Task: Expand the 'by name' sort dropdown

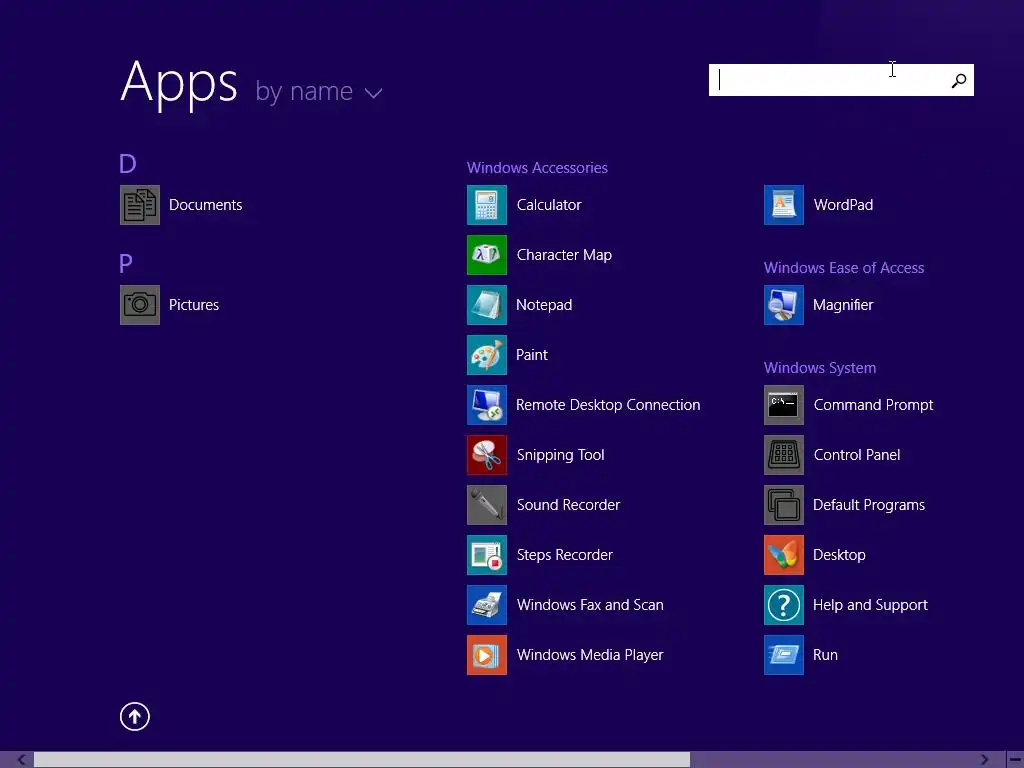Action: 318,91
